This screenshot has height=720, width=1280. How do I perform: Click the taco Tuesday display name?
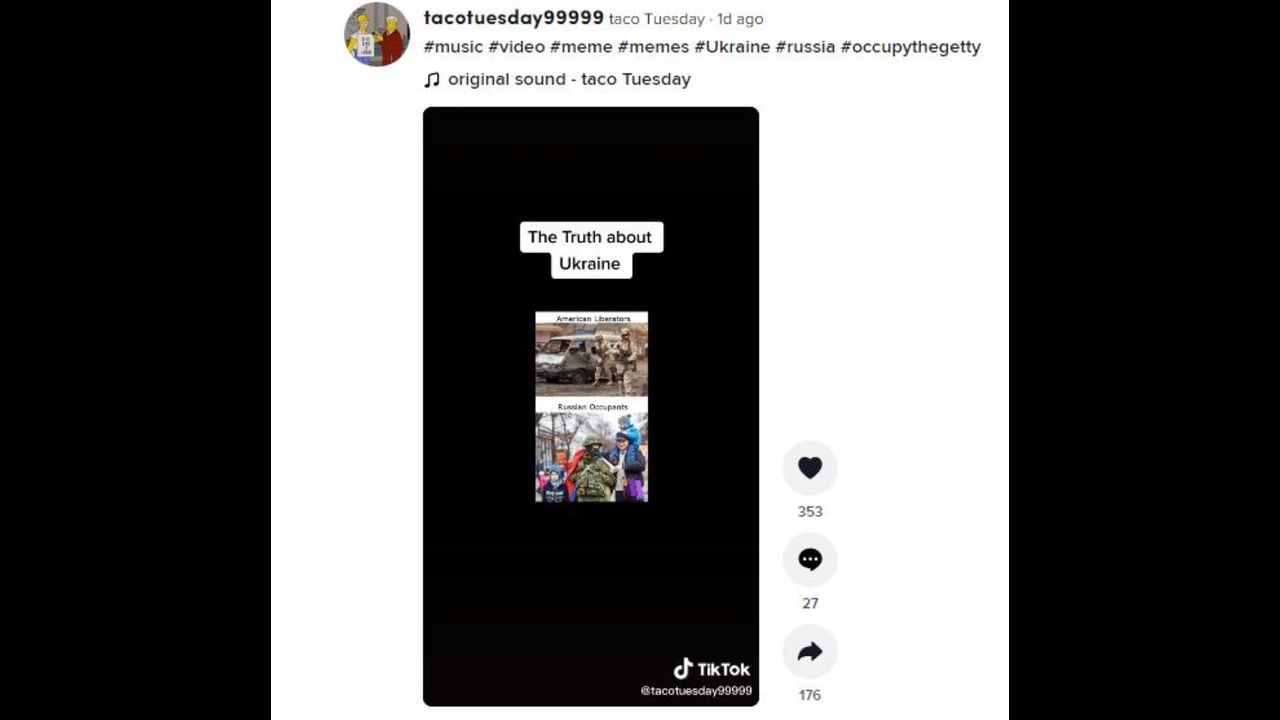[x=656, y=19]
